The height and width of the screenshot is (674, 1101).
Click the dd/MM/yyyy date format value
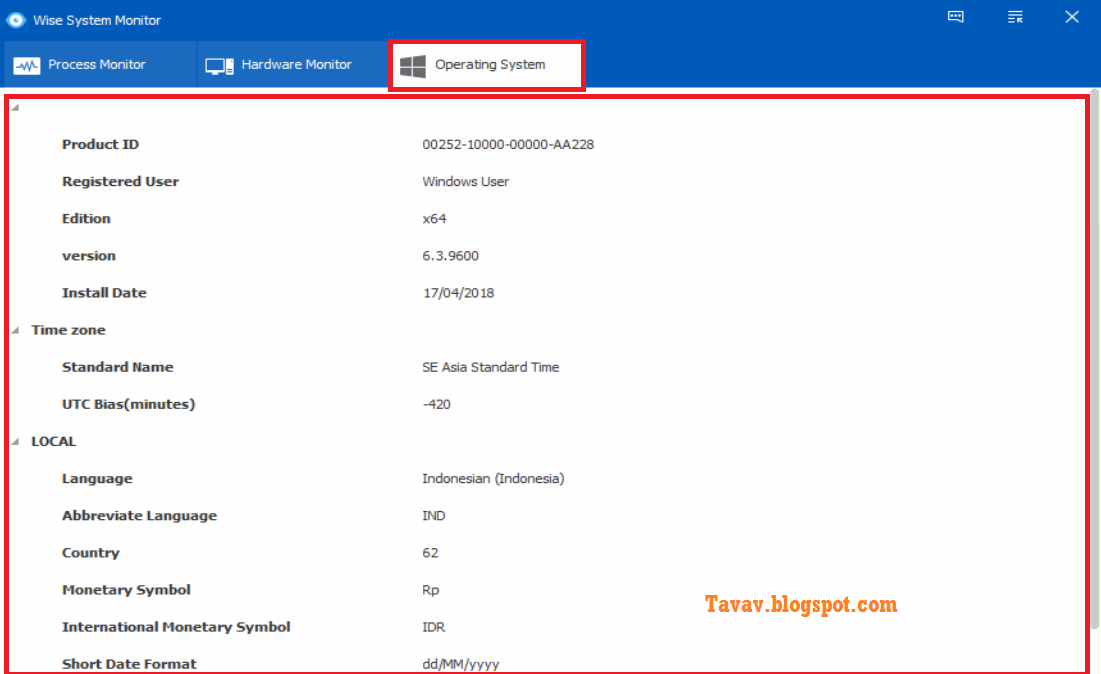pos(461,665)
